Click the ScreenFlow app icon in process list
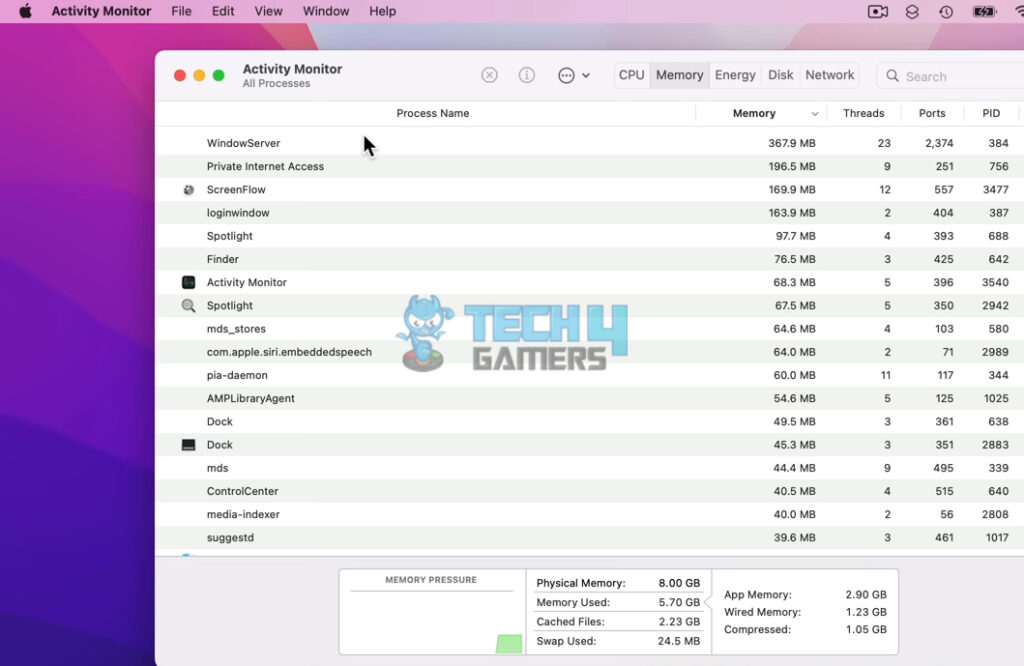The width and height of the screenshot is (1024, 666). [189, 189]
